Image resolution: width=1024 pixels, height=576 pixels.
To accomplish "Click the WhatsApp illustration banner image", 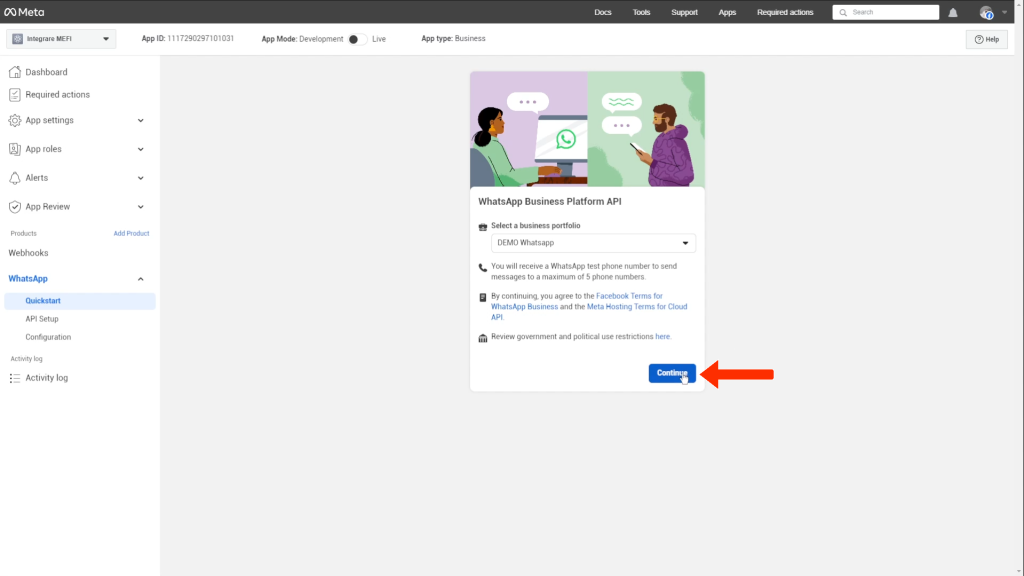I will (587, 129).
